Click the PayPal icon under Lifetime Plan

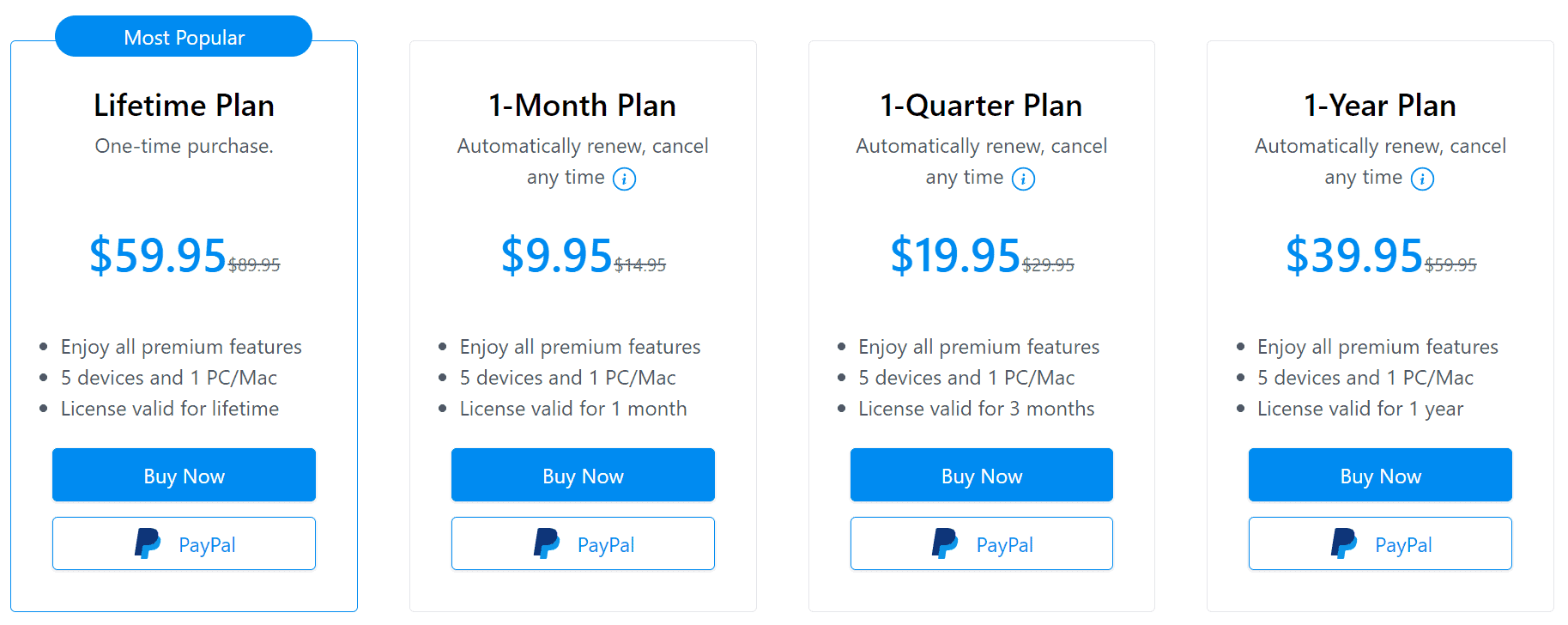(147, 543)
